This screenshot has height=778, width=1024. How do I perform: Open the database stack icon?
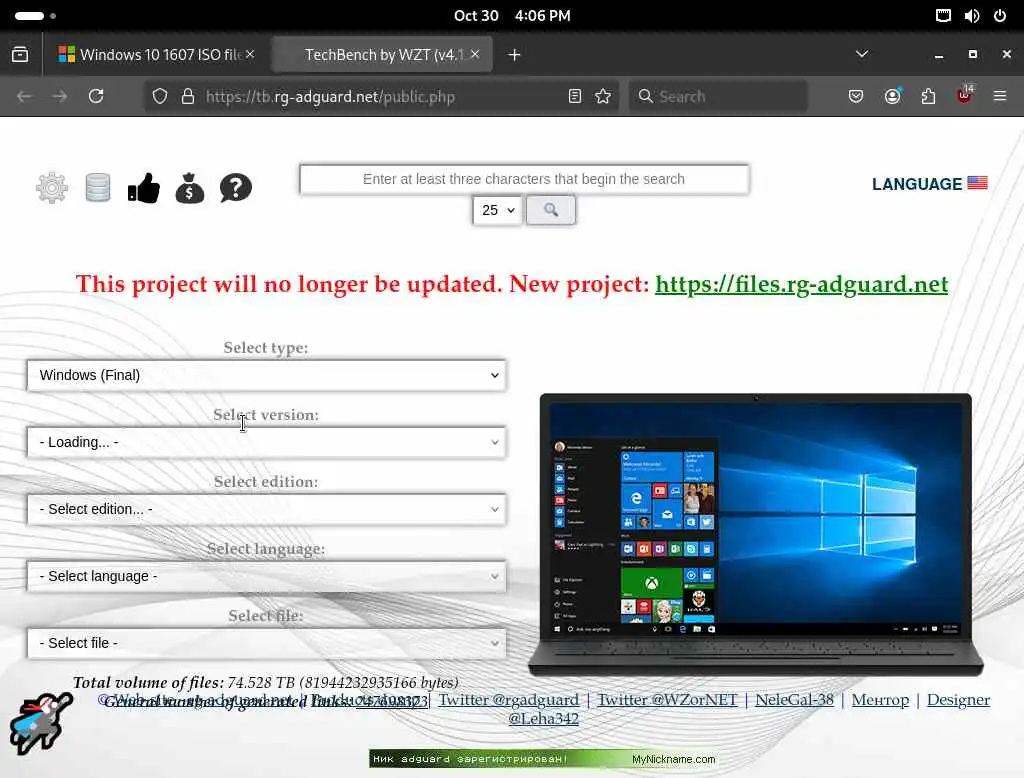[98, 188]
